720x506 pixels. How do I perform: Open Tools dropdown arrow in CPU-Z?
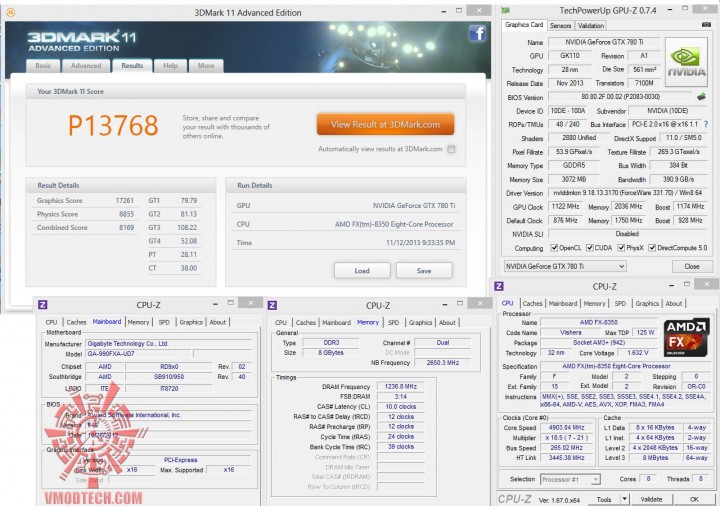[x=624, y=499]
